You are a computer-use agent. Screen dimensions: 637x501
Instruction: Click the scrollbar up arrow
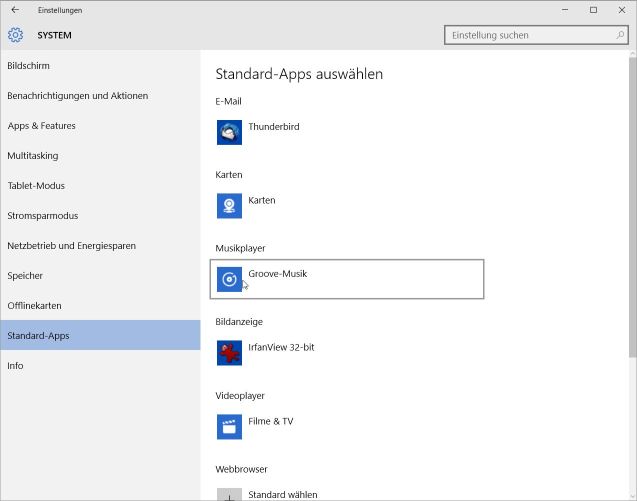633,54
